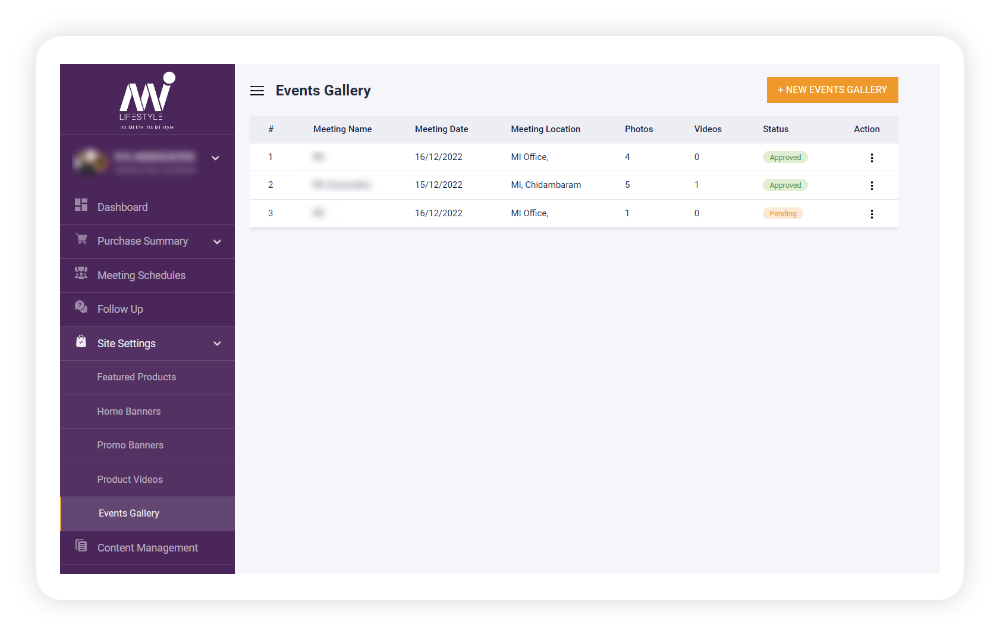Open the action menu for the Pending row
The image size is (1000, 636).
[871, 213]
